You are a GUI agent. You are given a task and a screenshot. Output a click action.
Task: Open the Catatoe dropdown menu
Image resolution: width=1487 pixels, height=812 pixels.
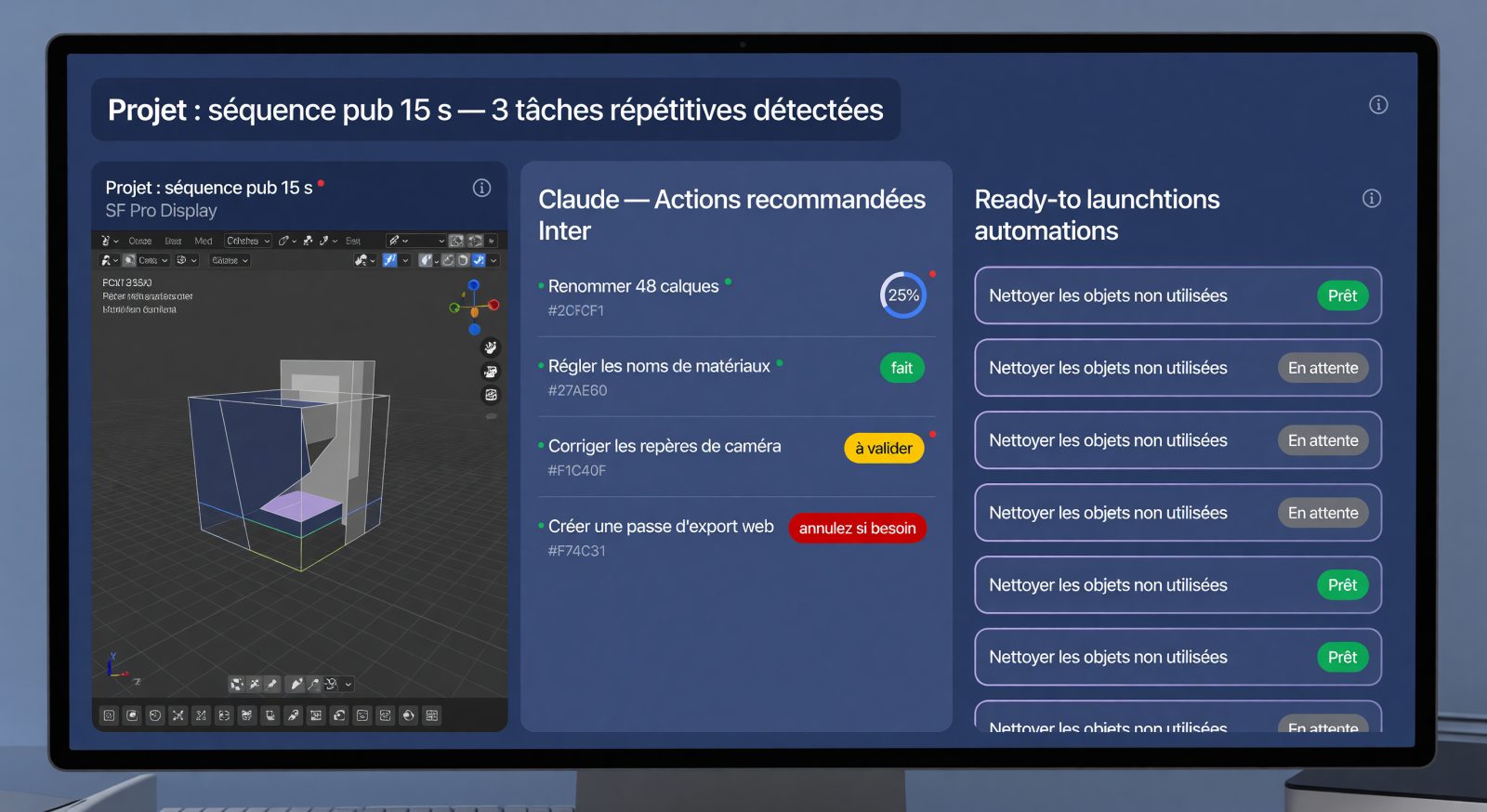(230, 260)
